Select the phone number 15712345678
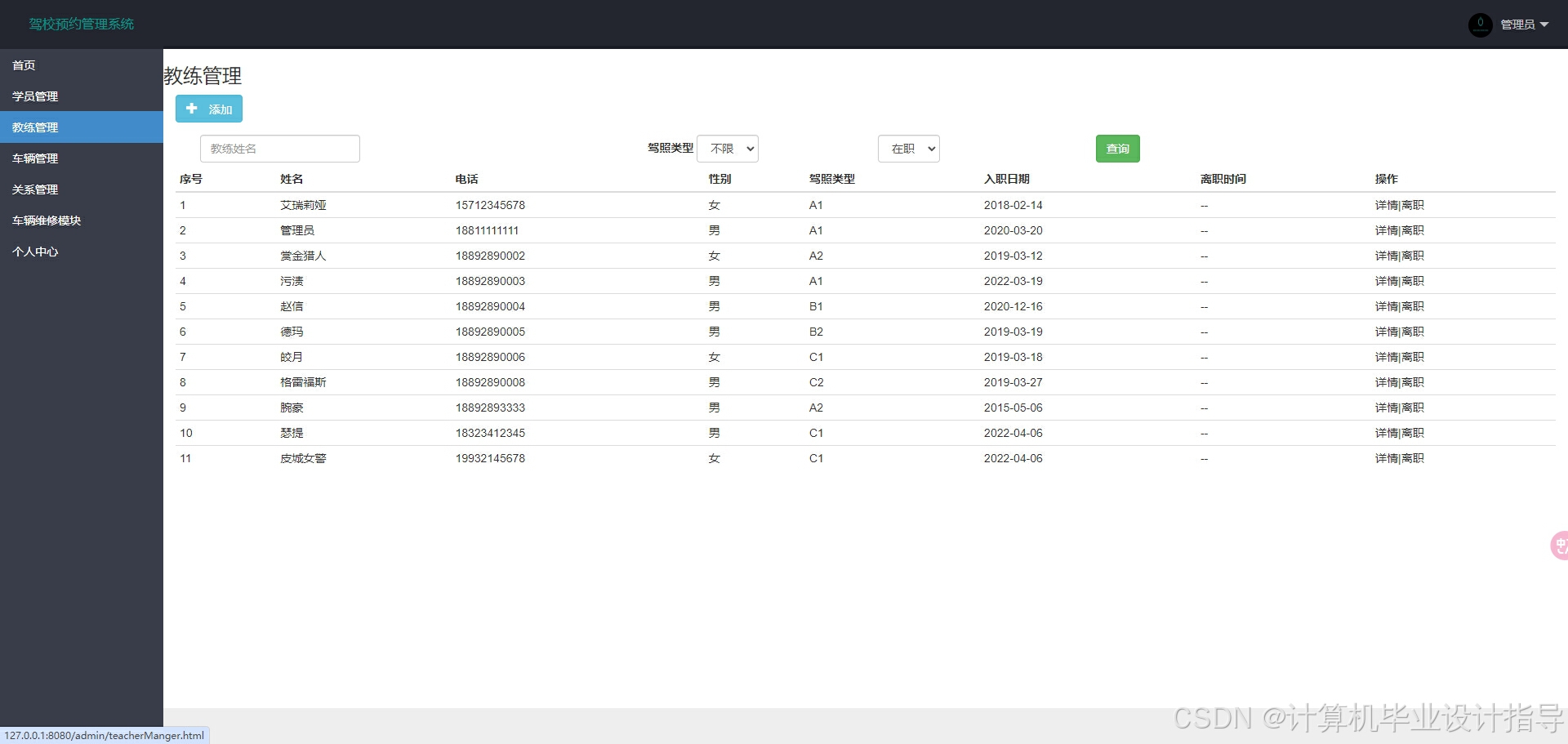 pos(490,205)
